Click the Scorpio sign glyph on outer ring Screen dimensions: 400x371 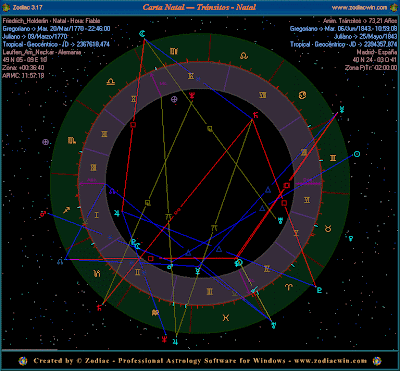point(71,140)
